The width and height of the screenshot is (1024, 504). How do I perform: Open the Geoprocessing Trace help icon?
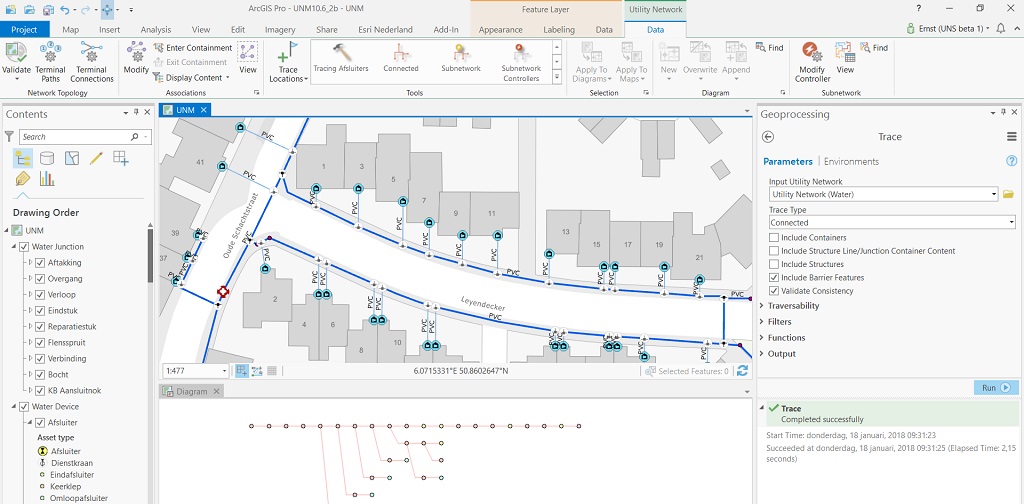pyautogui.click(x=1012, y=161)
